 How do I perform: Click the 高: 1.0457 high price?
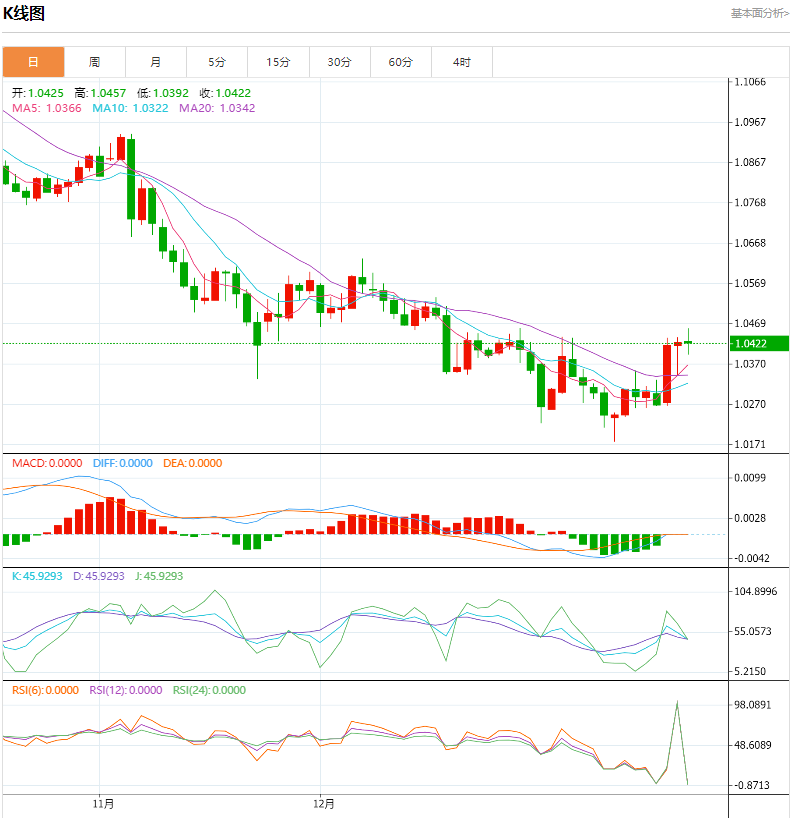pyautogui.click(x=100, y=93)
